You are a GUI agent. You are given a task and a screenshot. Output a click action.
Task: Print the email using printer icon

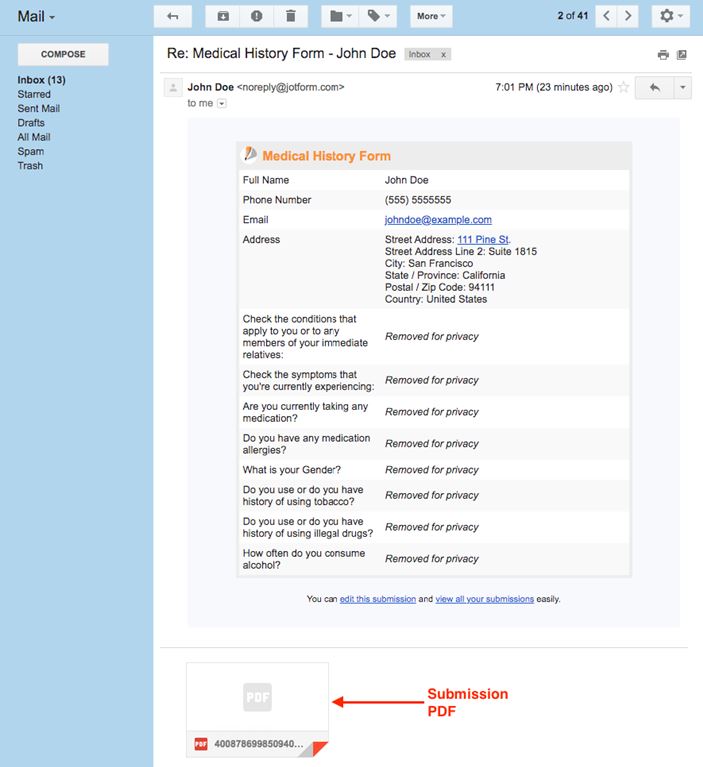(663, 55)
